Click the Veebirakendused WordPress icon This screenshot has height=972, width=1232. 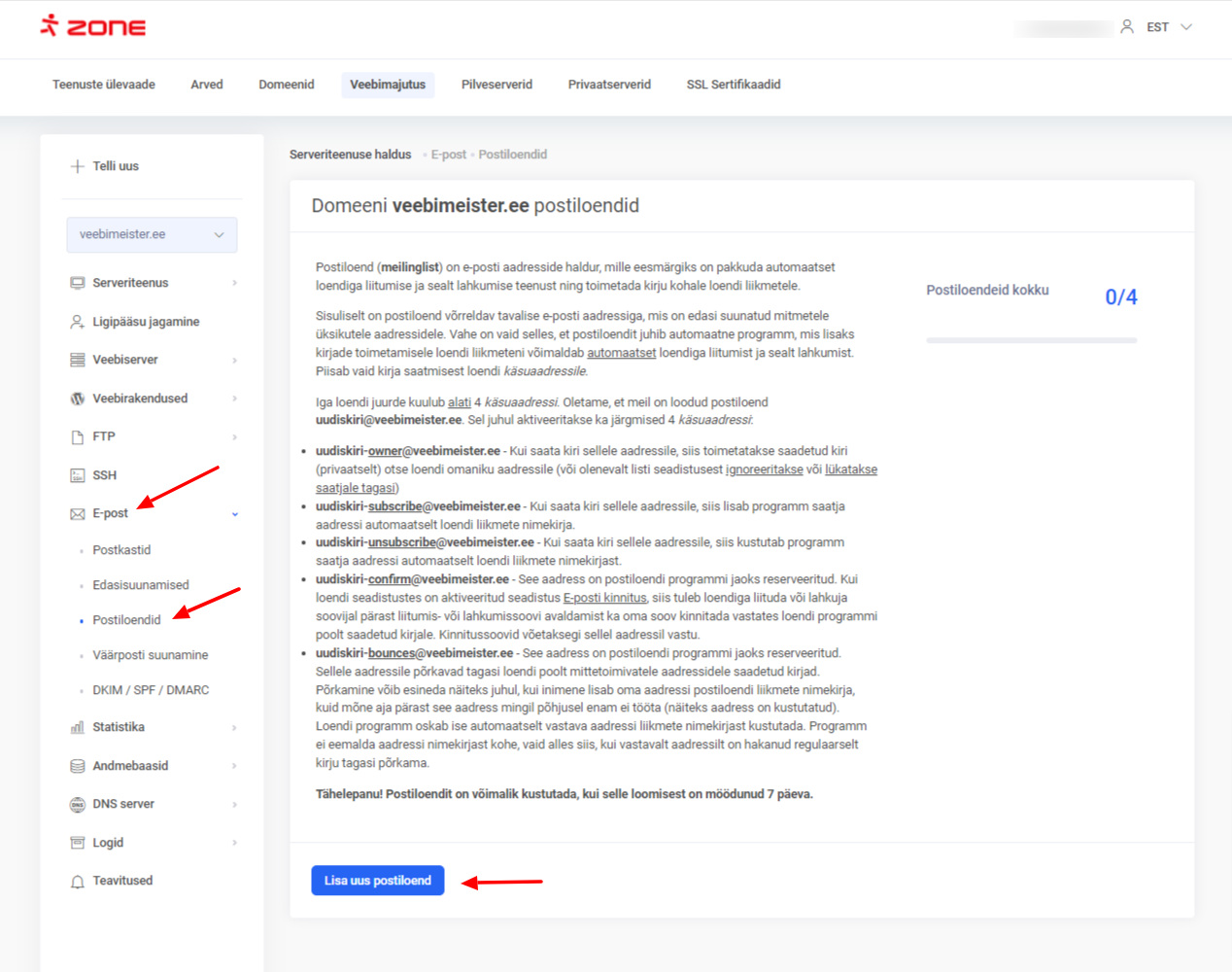coord(78,399)
